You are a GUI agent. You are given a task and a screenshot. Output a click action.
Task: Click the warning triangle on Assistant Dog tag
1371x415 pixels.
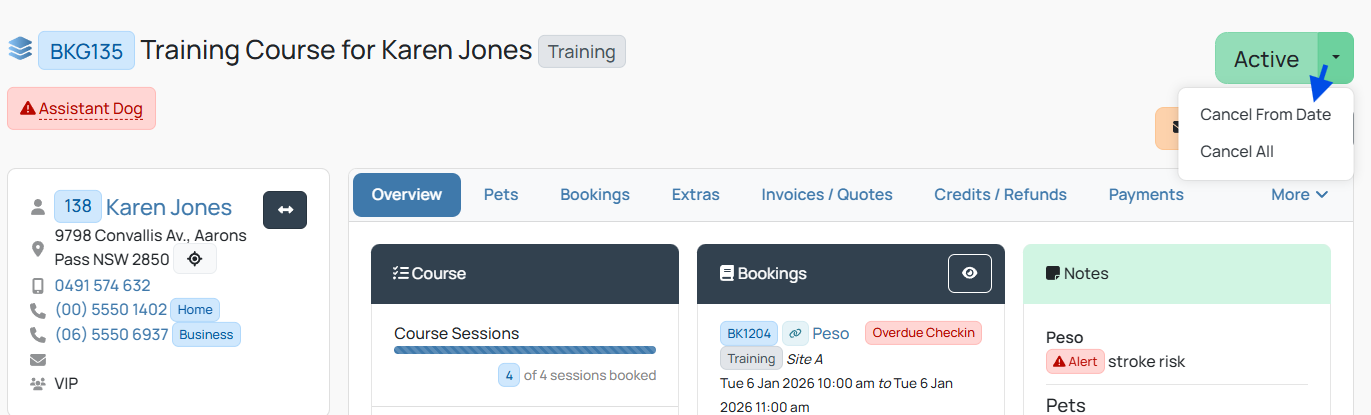pyautogui.click(x=27, y=108)
